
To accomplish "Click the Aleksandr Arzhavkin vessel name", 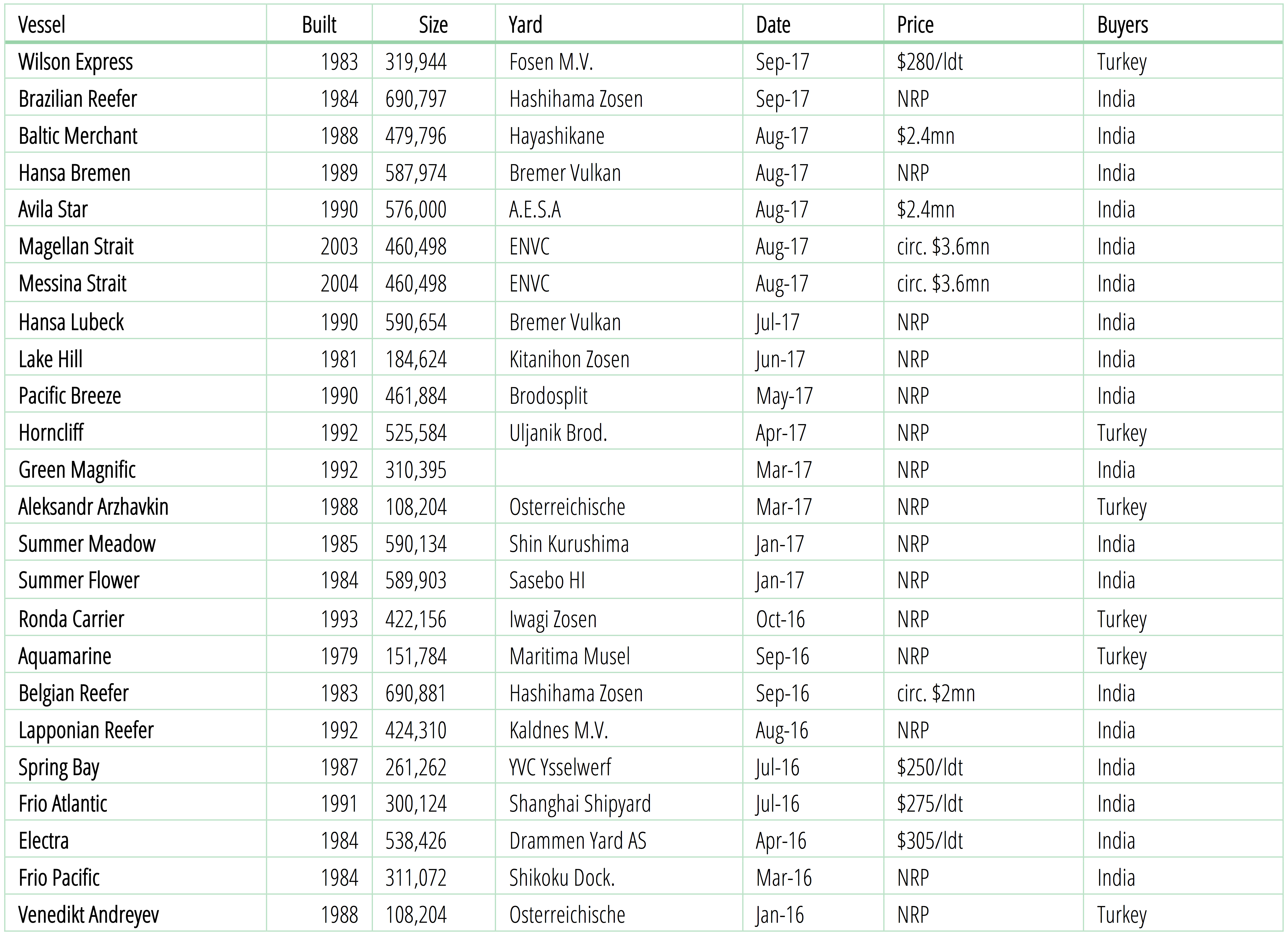I will pyautogui.click(x=93, y=507).
